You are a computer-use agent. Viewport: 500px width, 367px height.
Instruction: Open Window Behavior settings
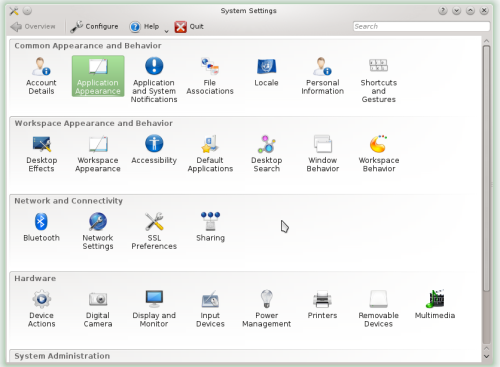[323, 154]
